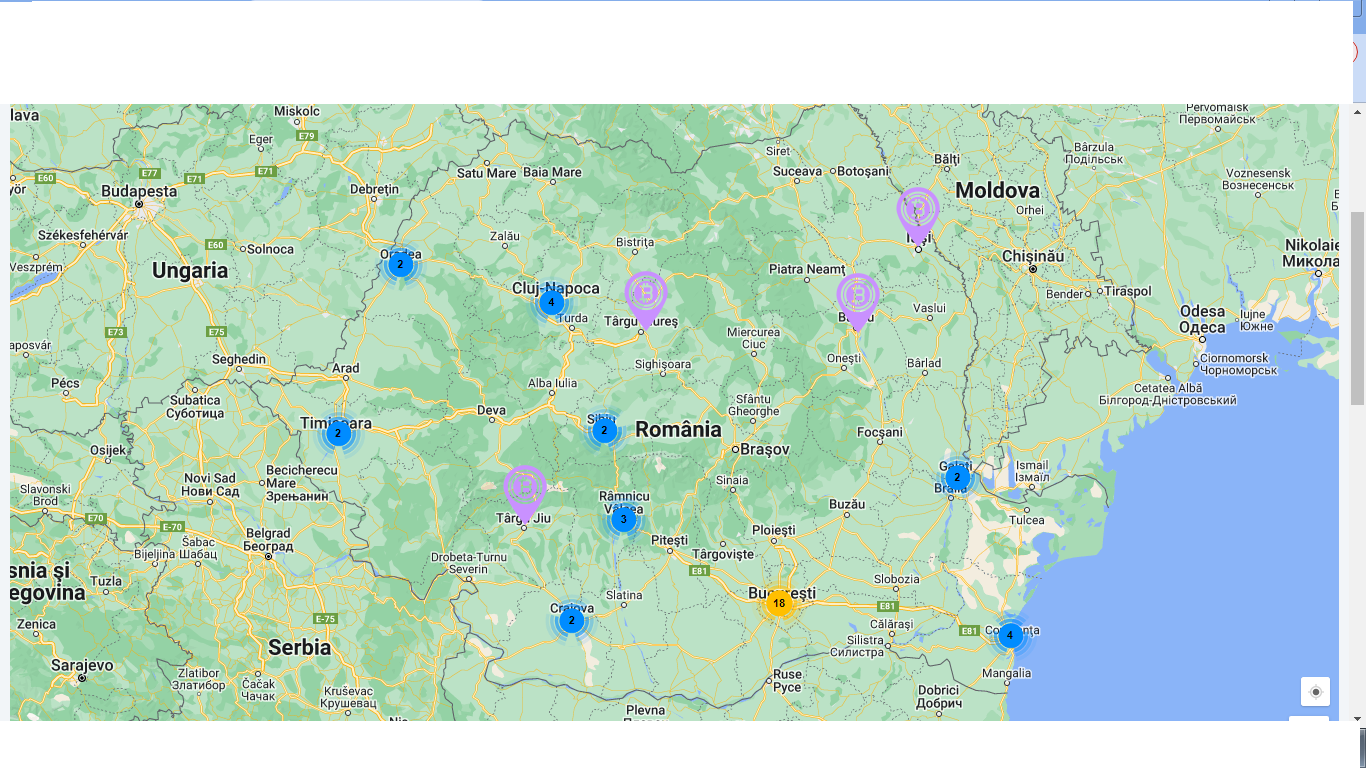This screenshot has height=768, width=1366.
Task: Click the Călărași city label
Action: [892, 623]
